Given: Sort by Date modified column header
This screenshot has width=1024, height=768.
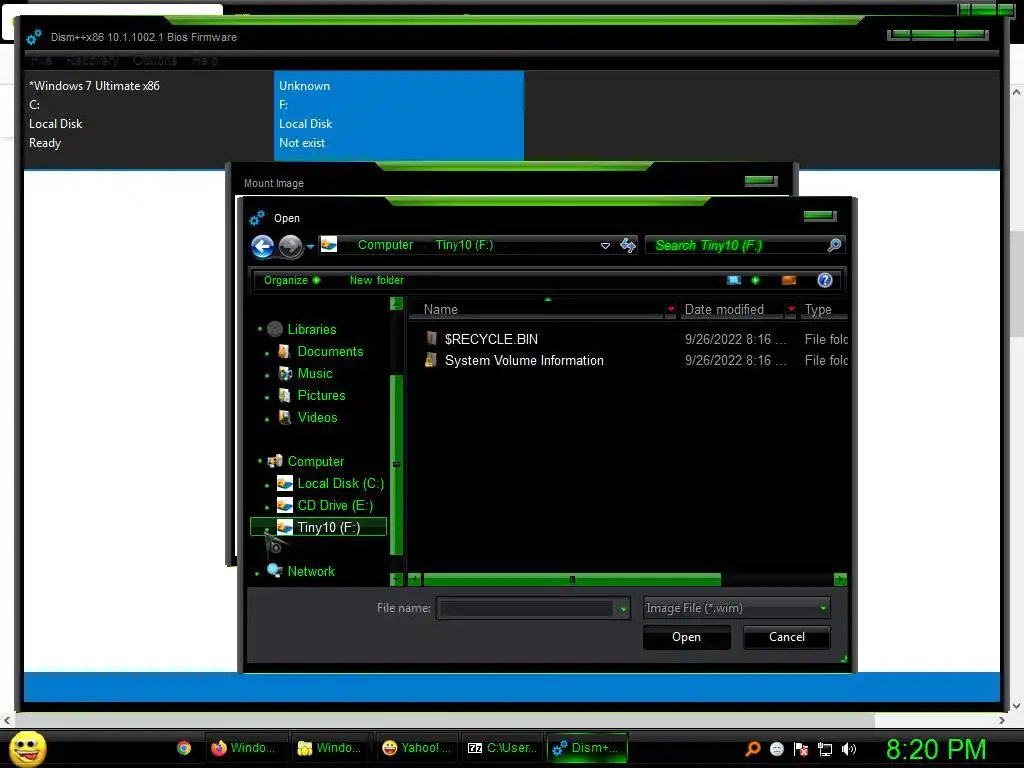Looking at the screenshot, I should pos(731,310).
